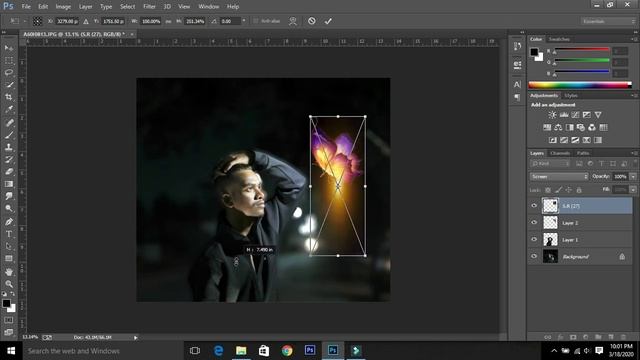Viewport: 640px width, 360px height.
Task: Select the Rectangular Marquee tool
Action: tap(9, 60)
